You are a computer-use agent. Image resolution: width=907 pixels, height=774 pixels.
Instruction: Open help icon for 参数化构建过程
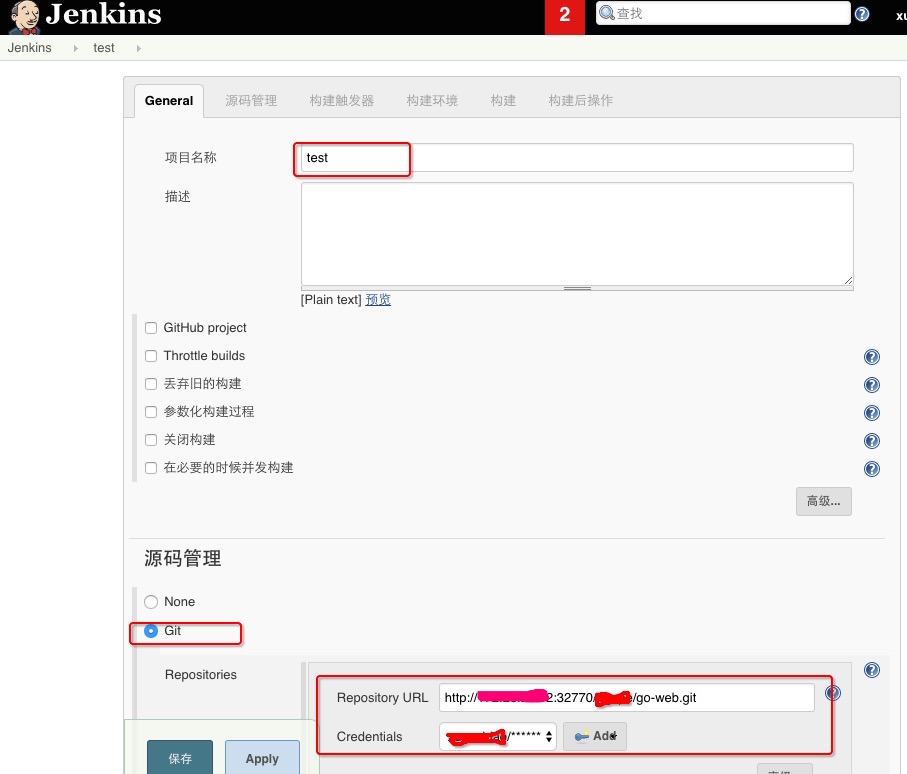click(x=872, y=413)
